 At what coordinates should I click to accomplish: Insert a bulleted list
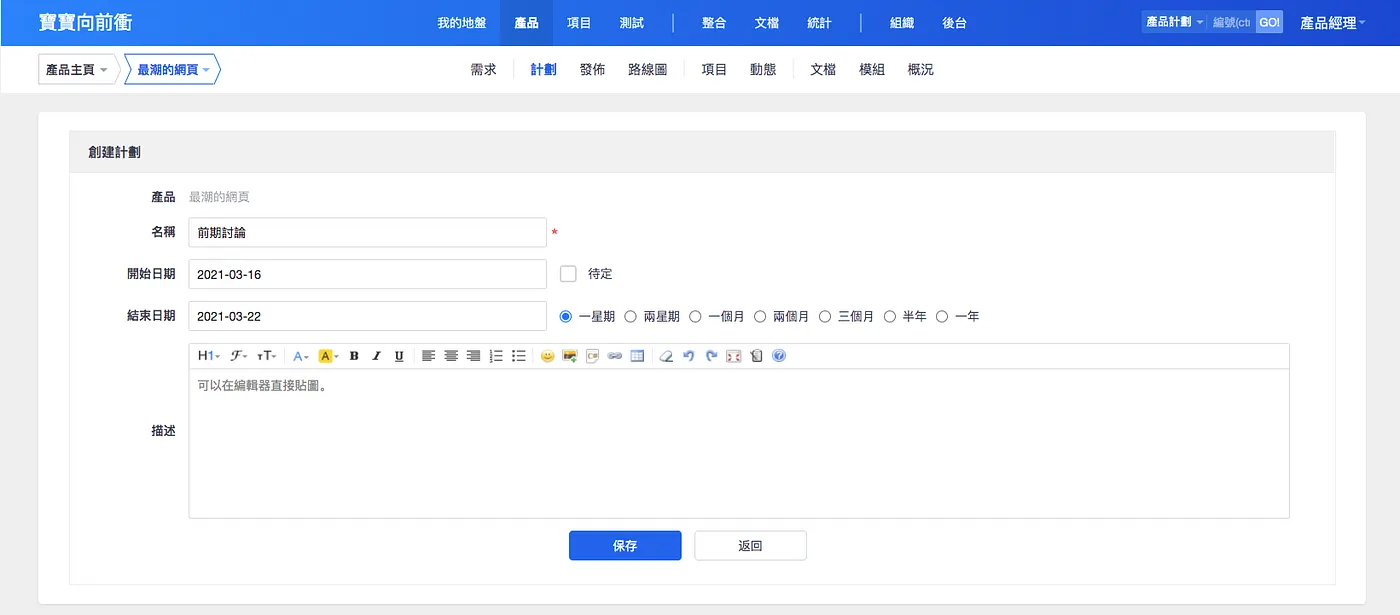coord(519,356)
